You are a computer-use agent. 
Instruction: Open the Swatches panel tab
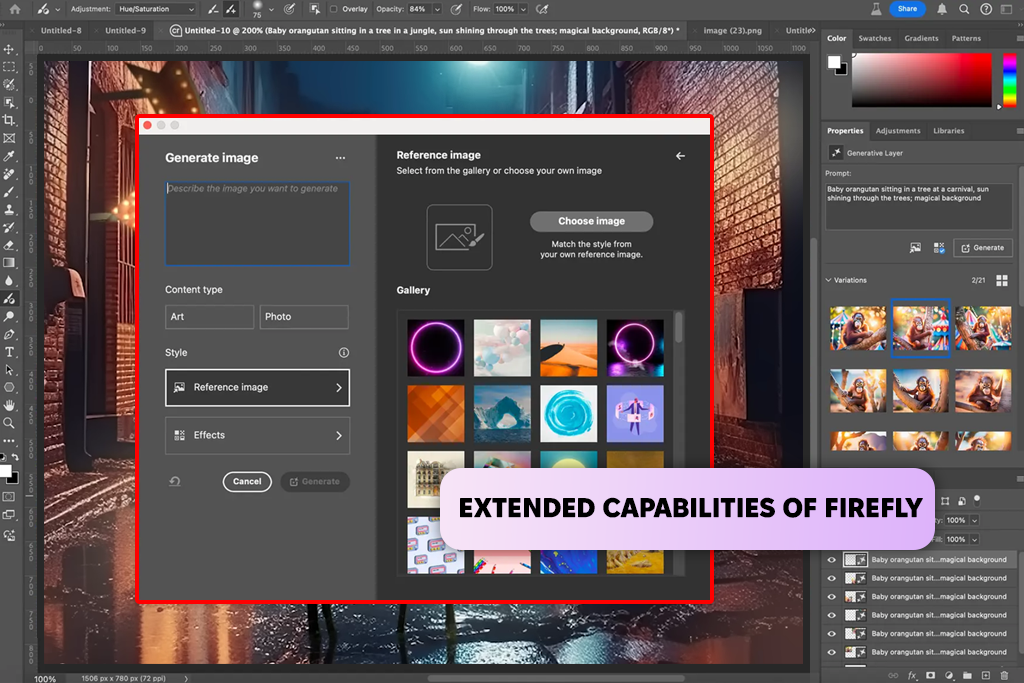[x=874, y=39]
